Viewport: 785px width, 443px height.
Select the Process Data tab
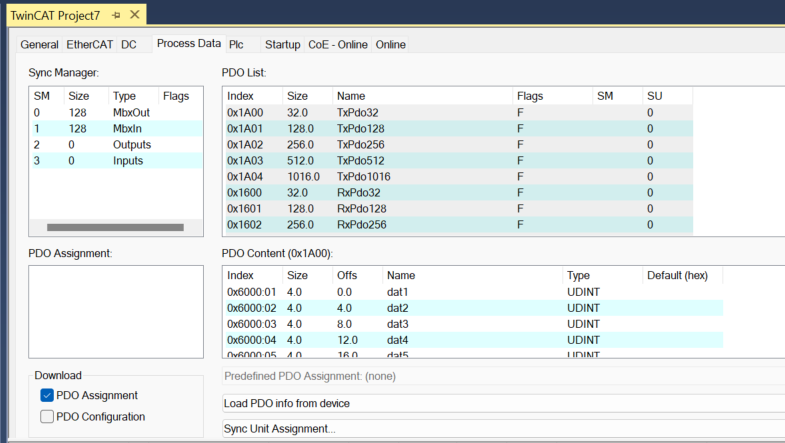click(x=189, y=44)
